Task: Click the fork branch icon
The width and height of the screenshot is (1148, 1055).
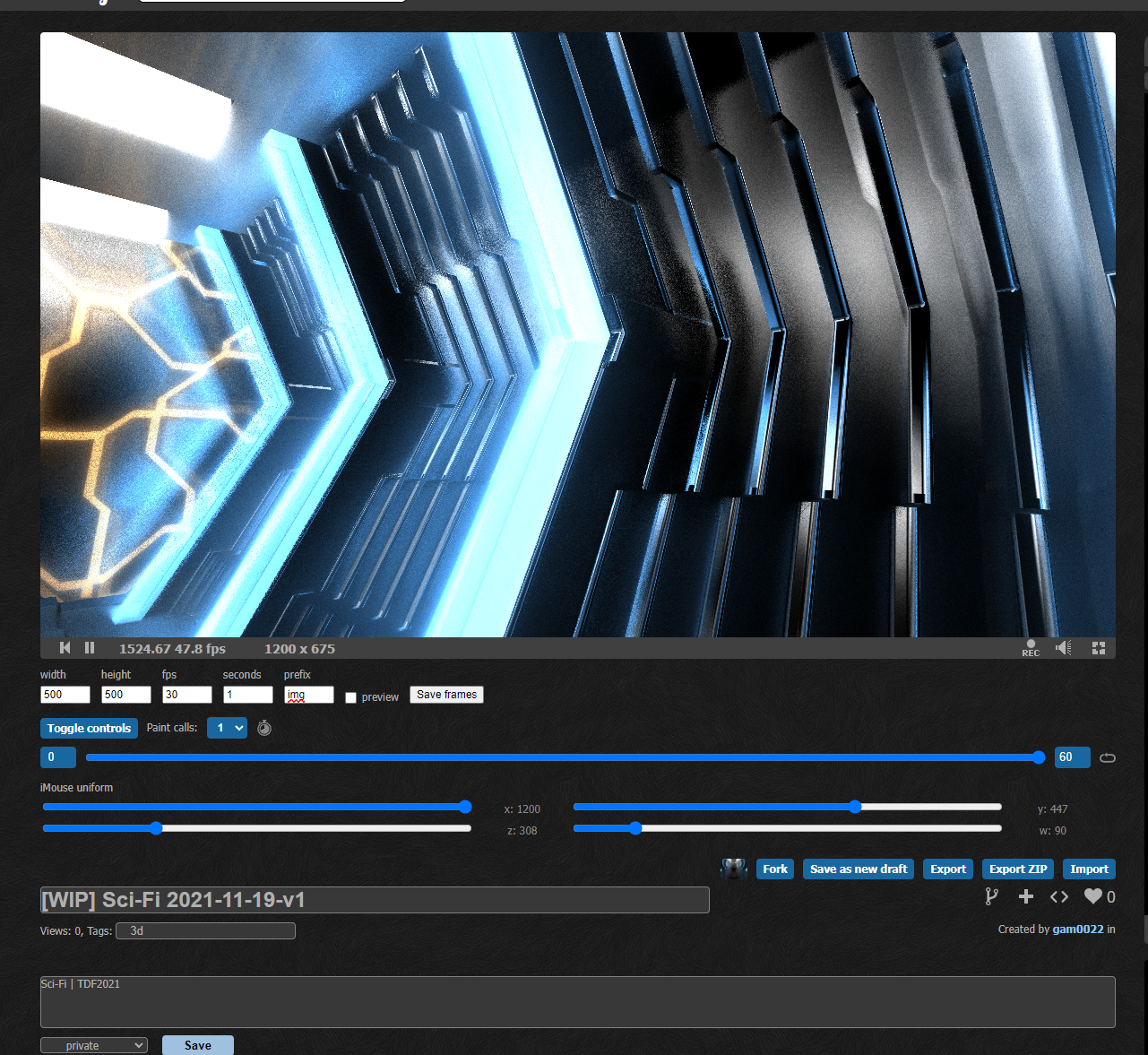Action: point(991,896)
